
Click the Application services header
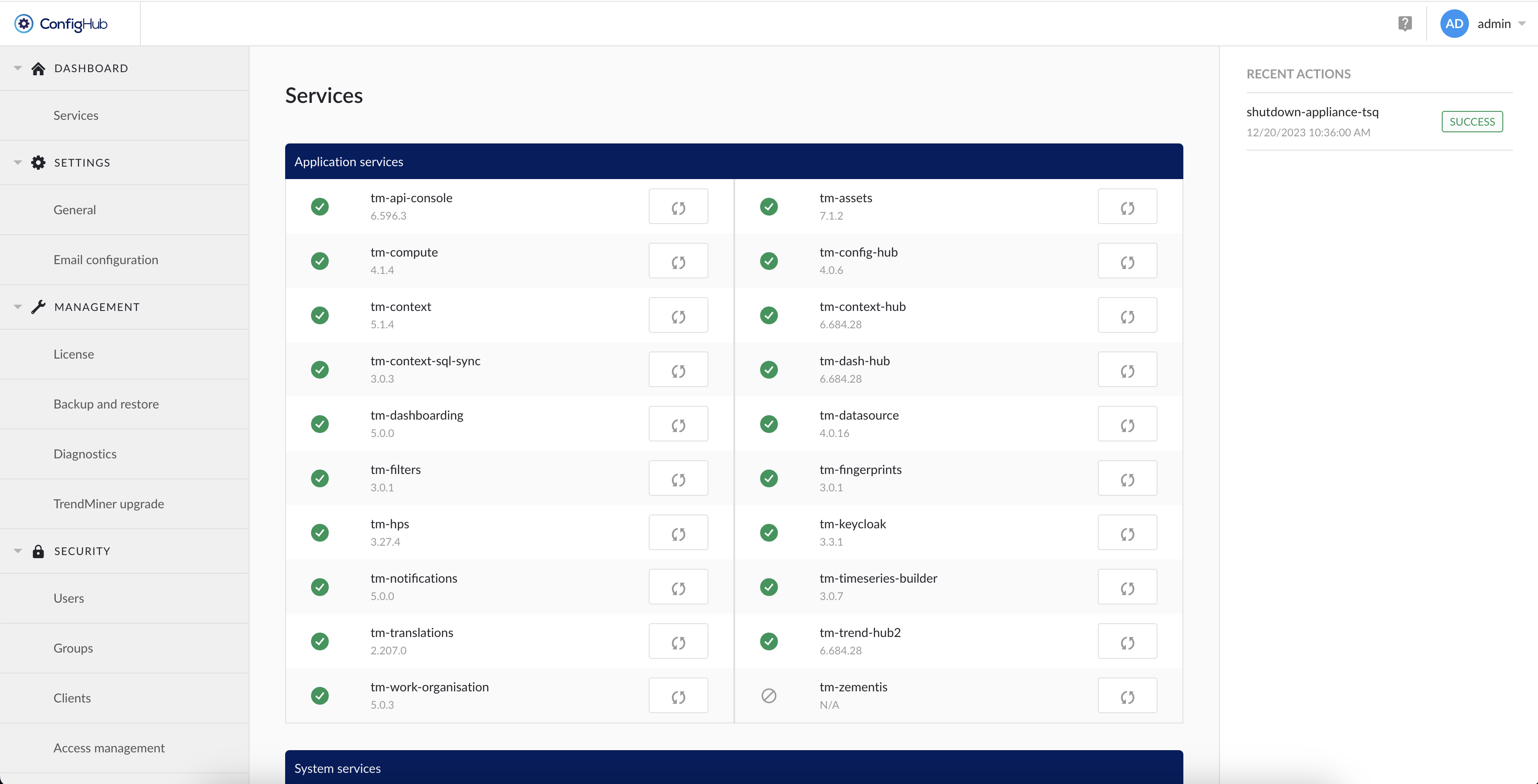coord(734,161)
